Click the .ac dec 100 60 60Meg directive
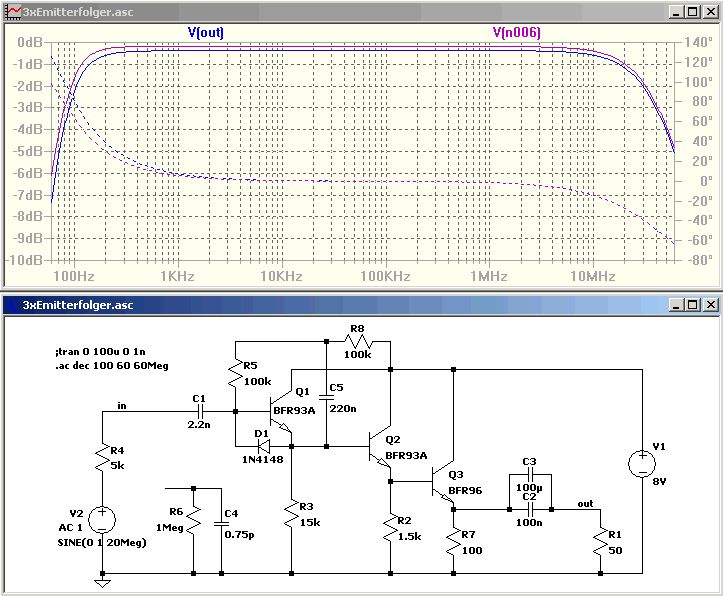Image resolution: width=723 pixels, height=596 pixels. pyautogui.click(x=112, y=366)
